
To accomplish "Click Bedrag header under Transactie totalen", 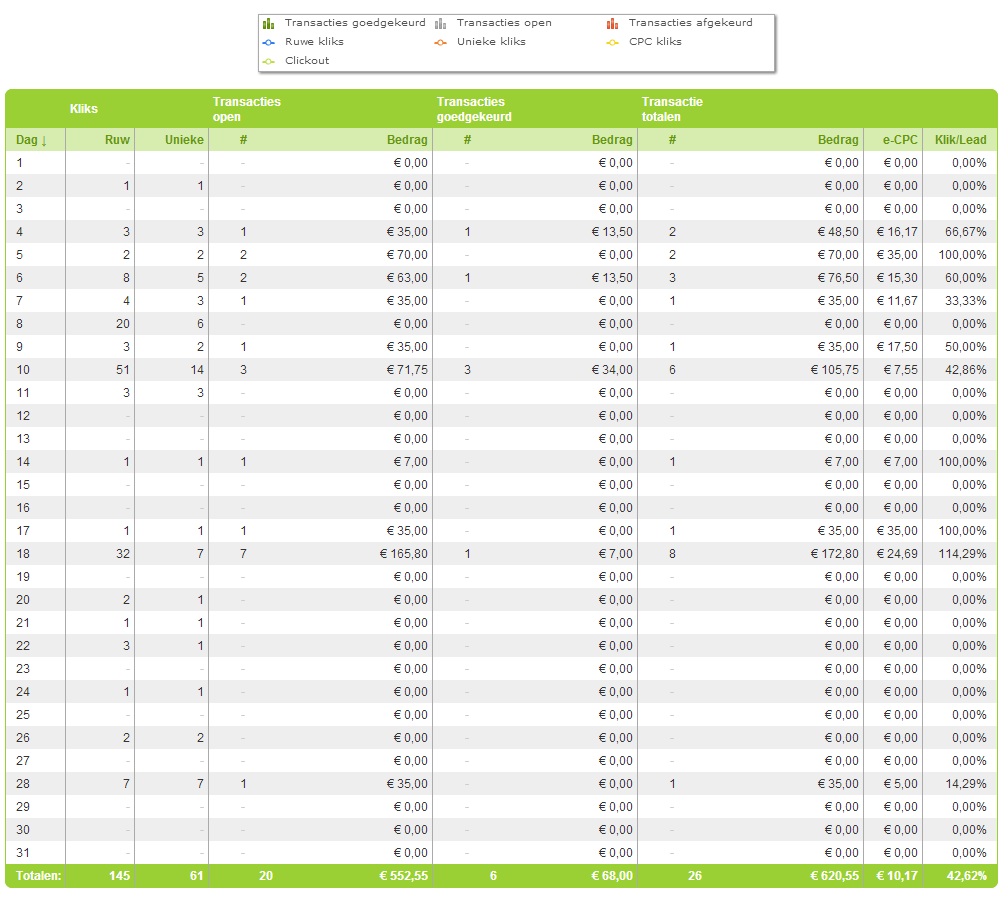I will click(838, 140).
